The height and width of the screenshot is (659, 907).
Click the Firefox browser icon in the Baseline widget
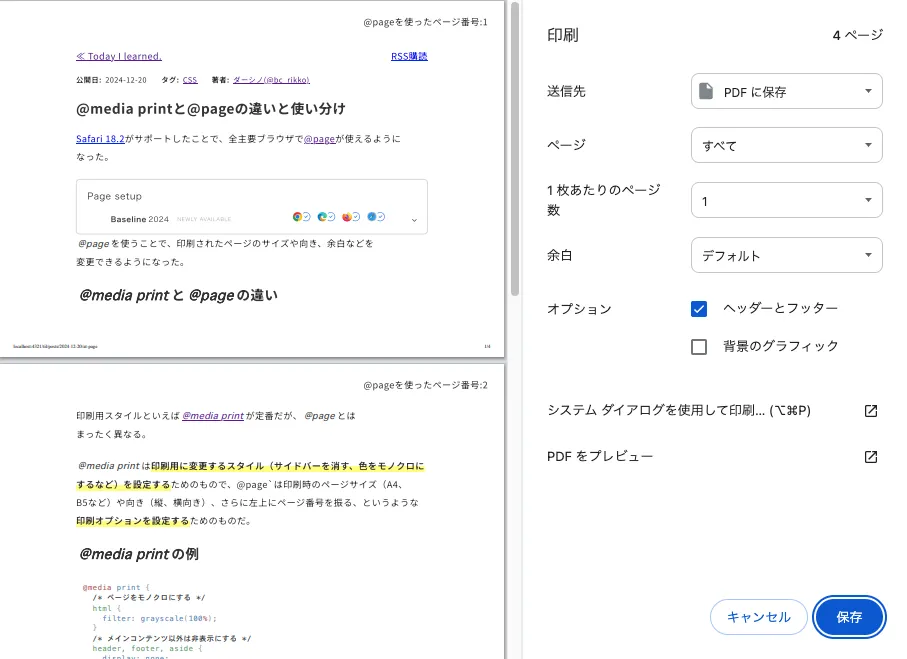(x=347, y=217)
